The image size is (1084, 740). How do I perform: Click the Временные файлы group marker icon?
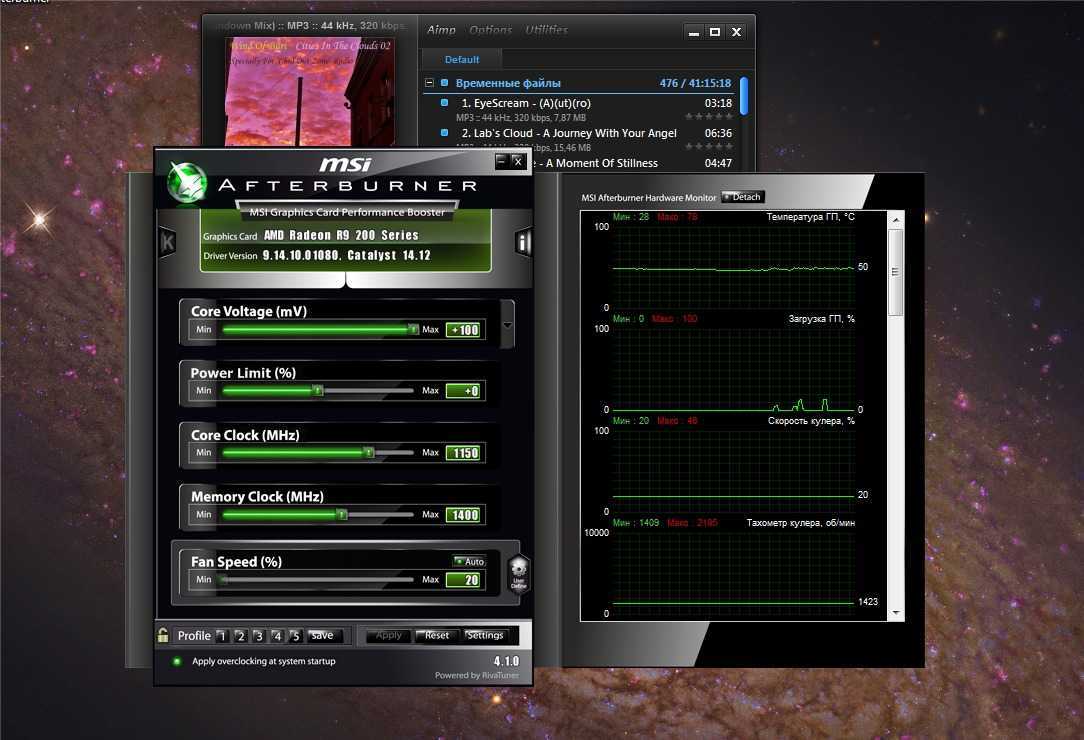click(x=445, y=83)
